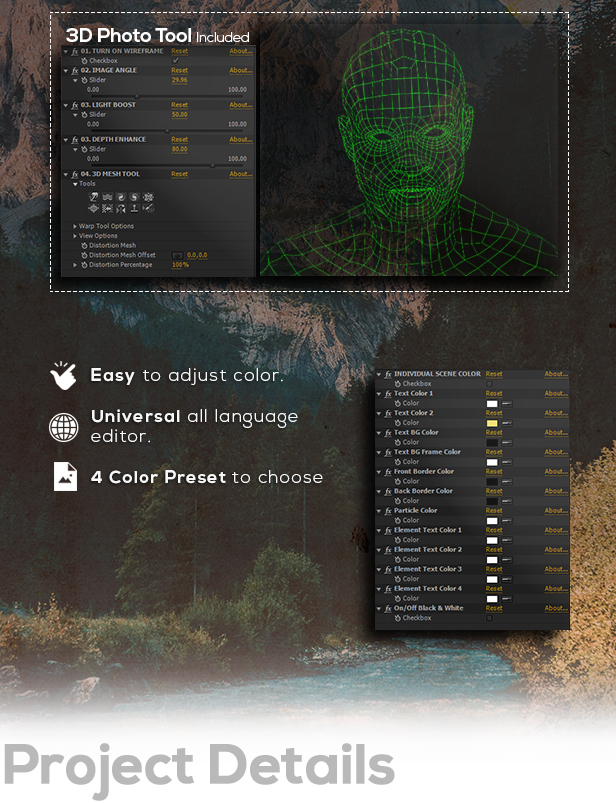Expand the View Options section
The height and width of the screenshot is (803, 616).
pyautogui.click(x=75, y=236)
